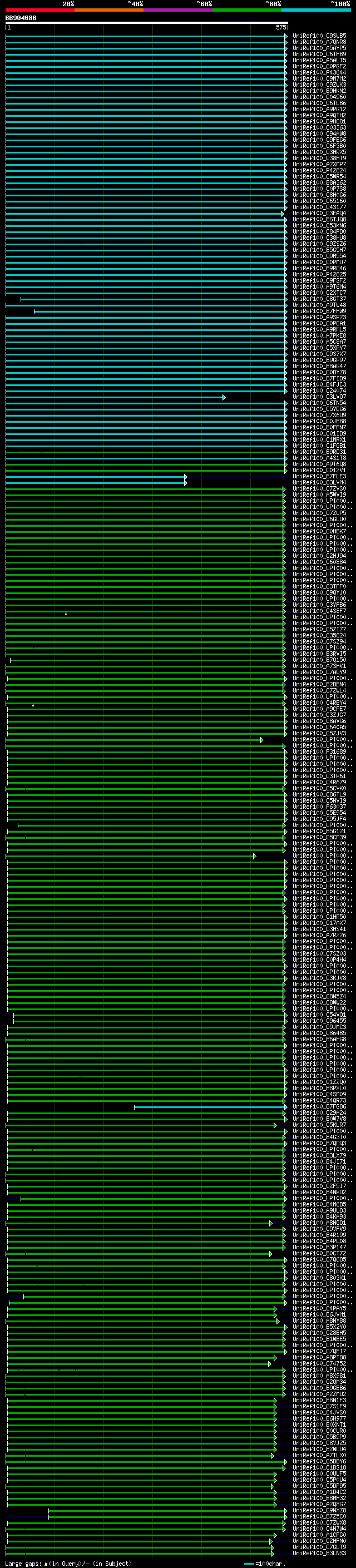Viewport: 356px width, 1568px height.
Task: Open hit UniRef100_Q04960
Action: click(319, 97)
